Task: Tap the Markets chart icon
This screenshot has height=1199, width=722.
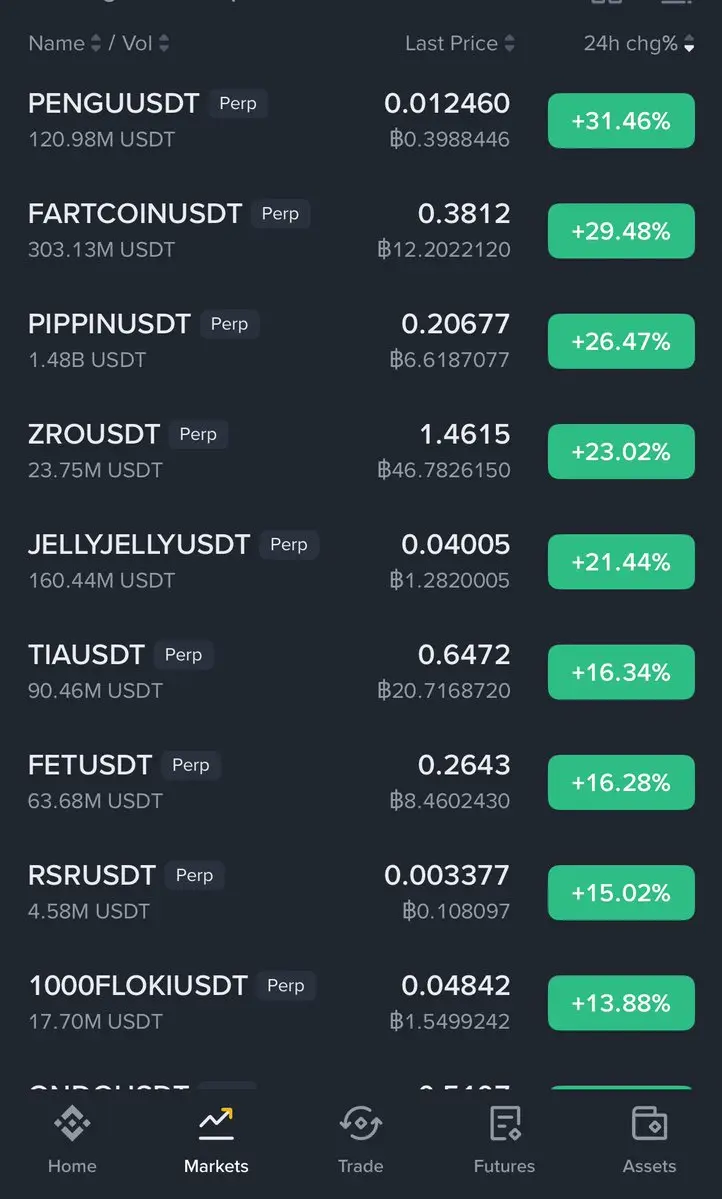Action: [x=216, y=1124]
